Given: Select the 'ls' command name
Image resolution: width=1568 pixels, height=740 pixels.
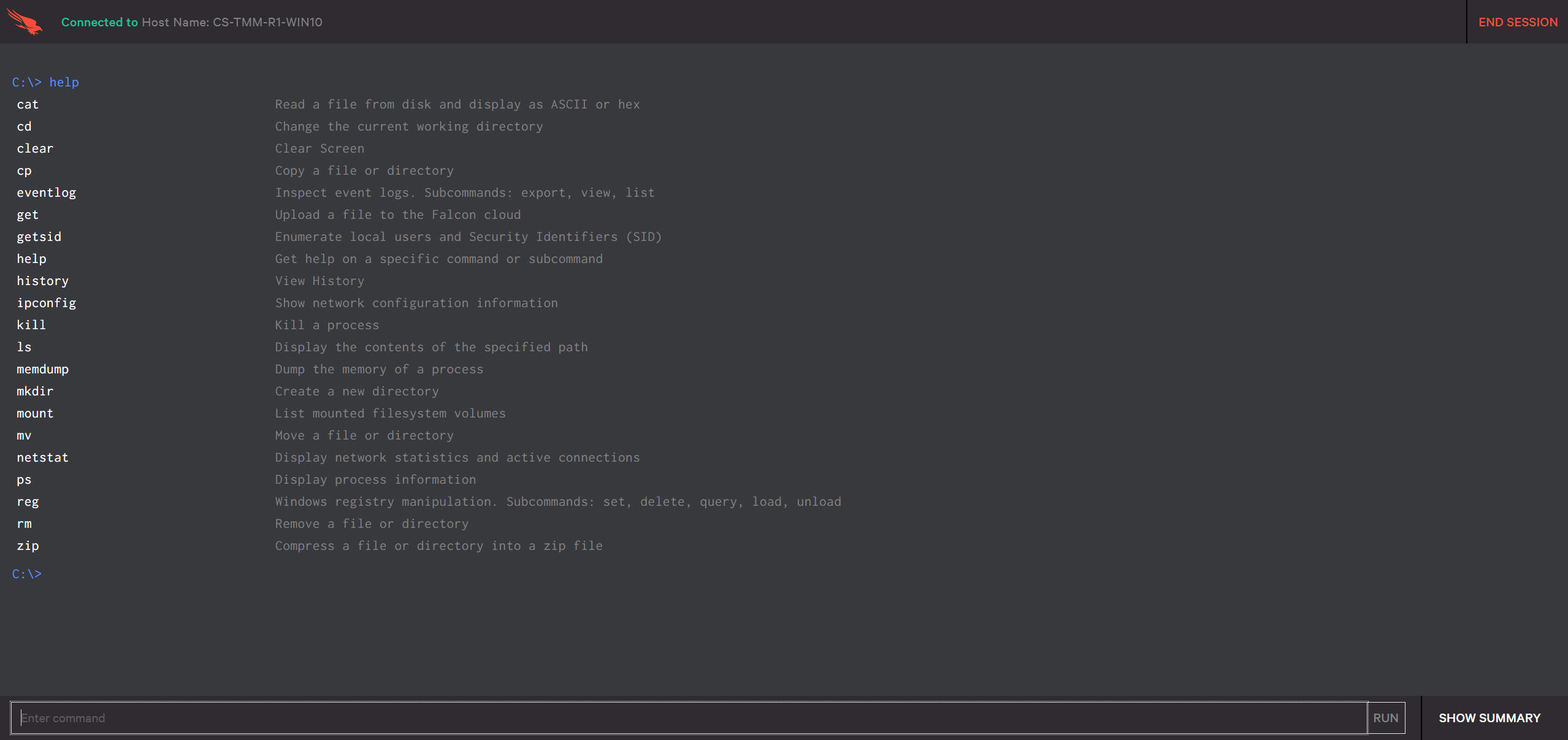Looking at the screenshot, I should click(x=24, y=347).
